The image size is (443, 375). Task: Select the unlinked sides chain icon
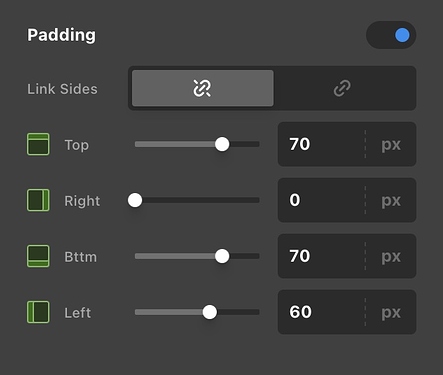tap(203, 88)
